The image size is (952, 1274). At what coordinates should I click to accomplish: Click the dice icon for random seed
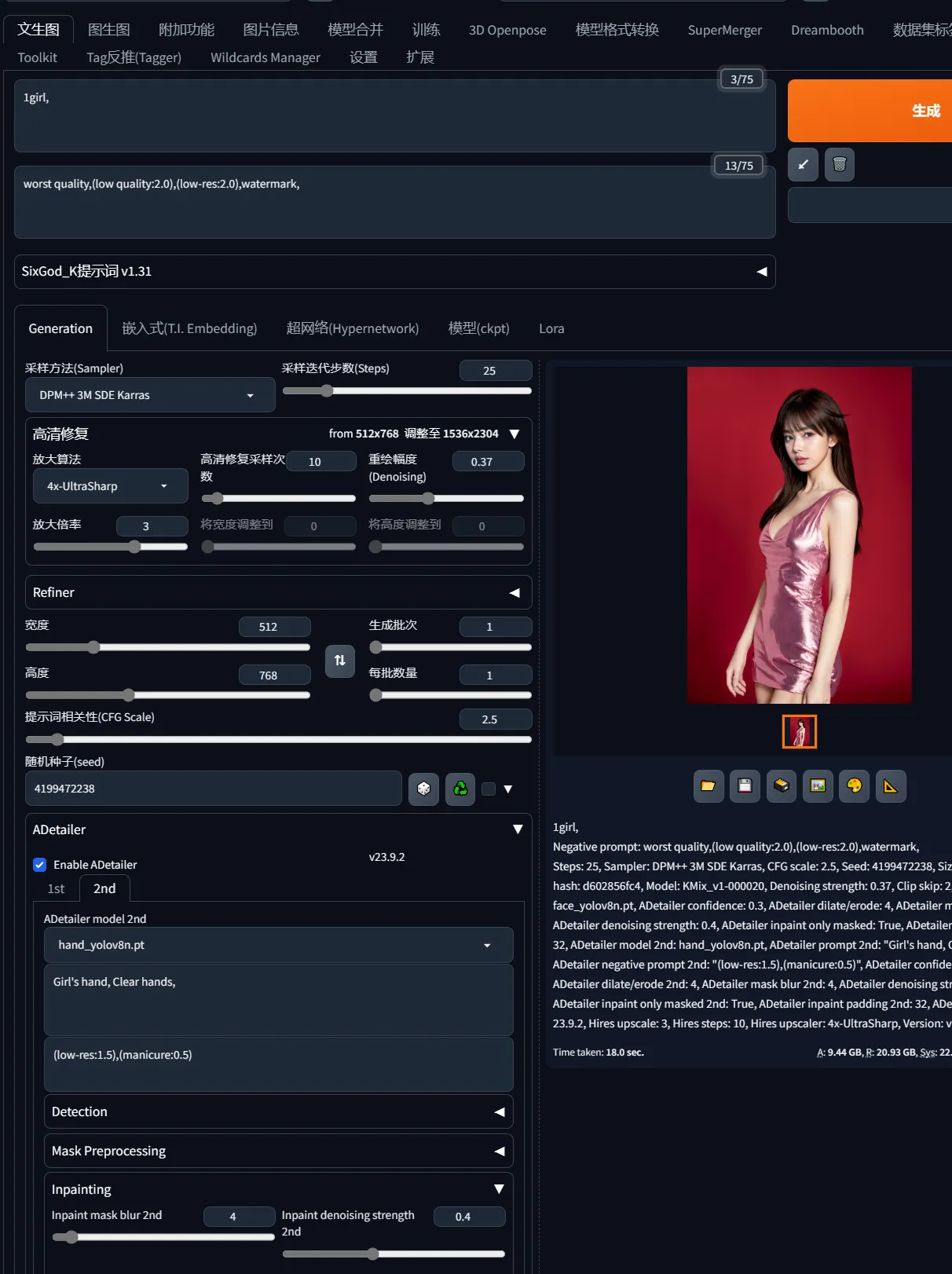423,789
